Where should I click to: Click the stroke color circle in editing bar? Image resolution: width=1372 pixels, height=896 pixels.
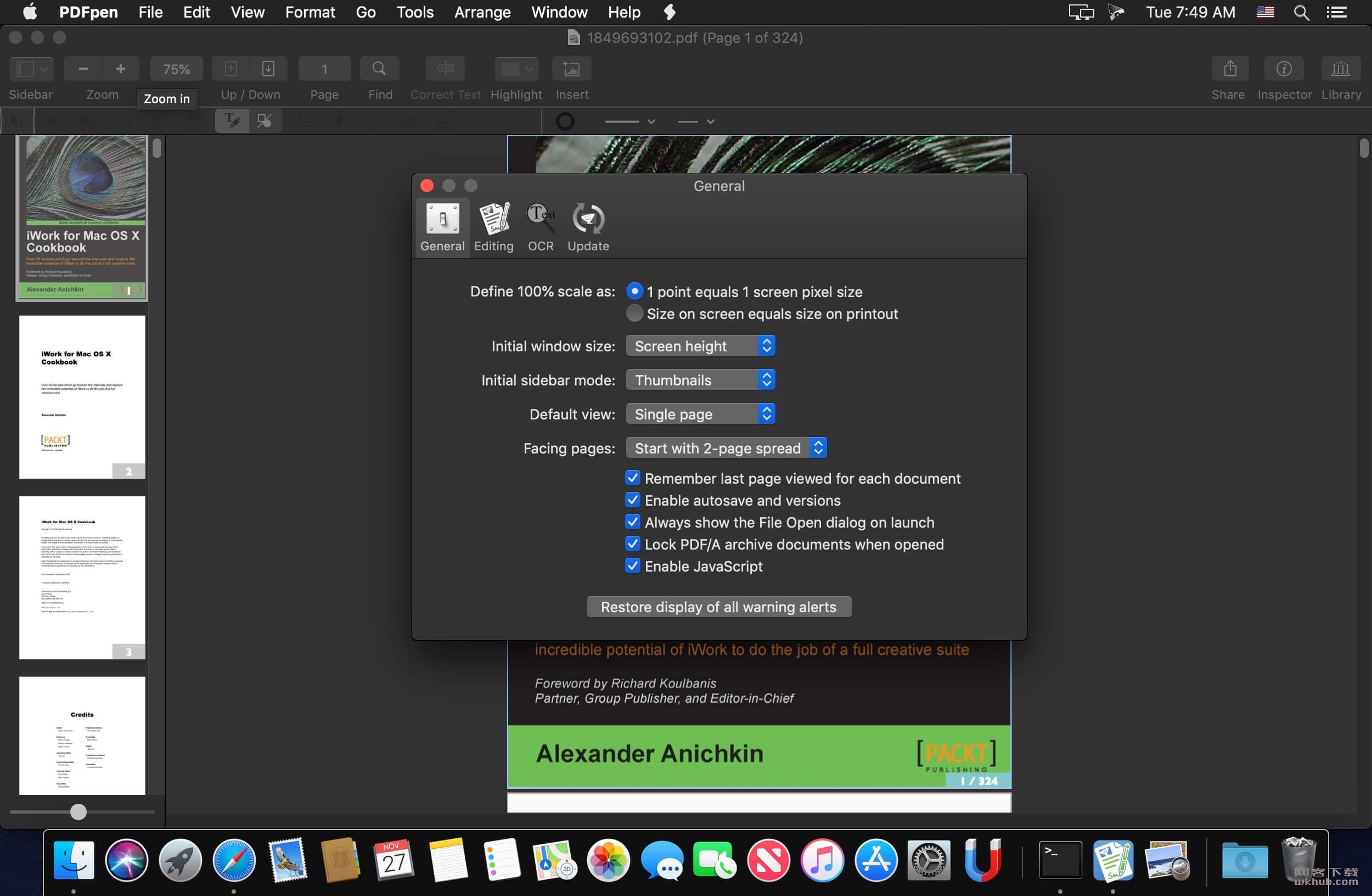(565, 122)
